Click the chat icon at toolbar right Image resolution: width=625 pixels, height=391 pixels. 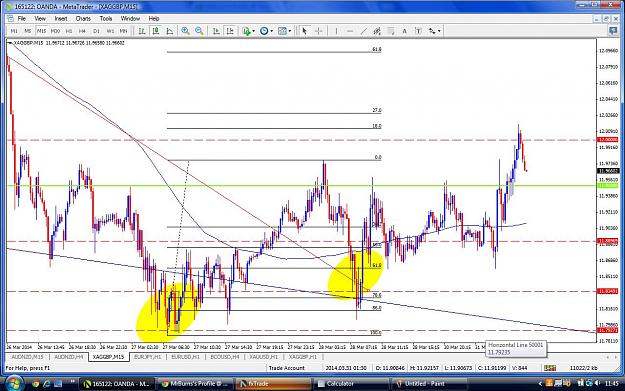click(x=613, y=31)
